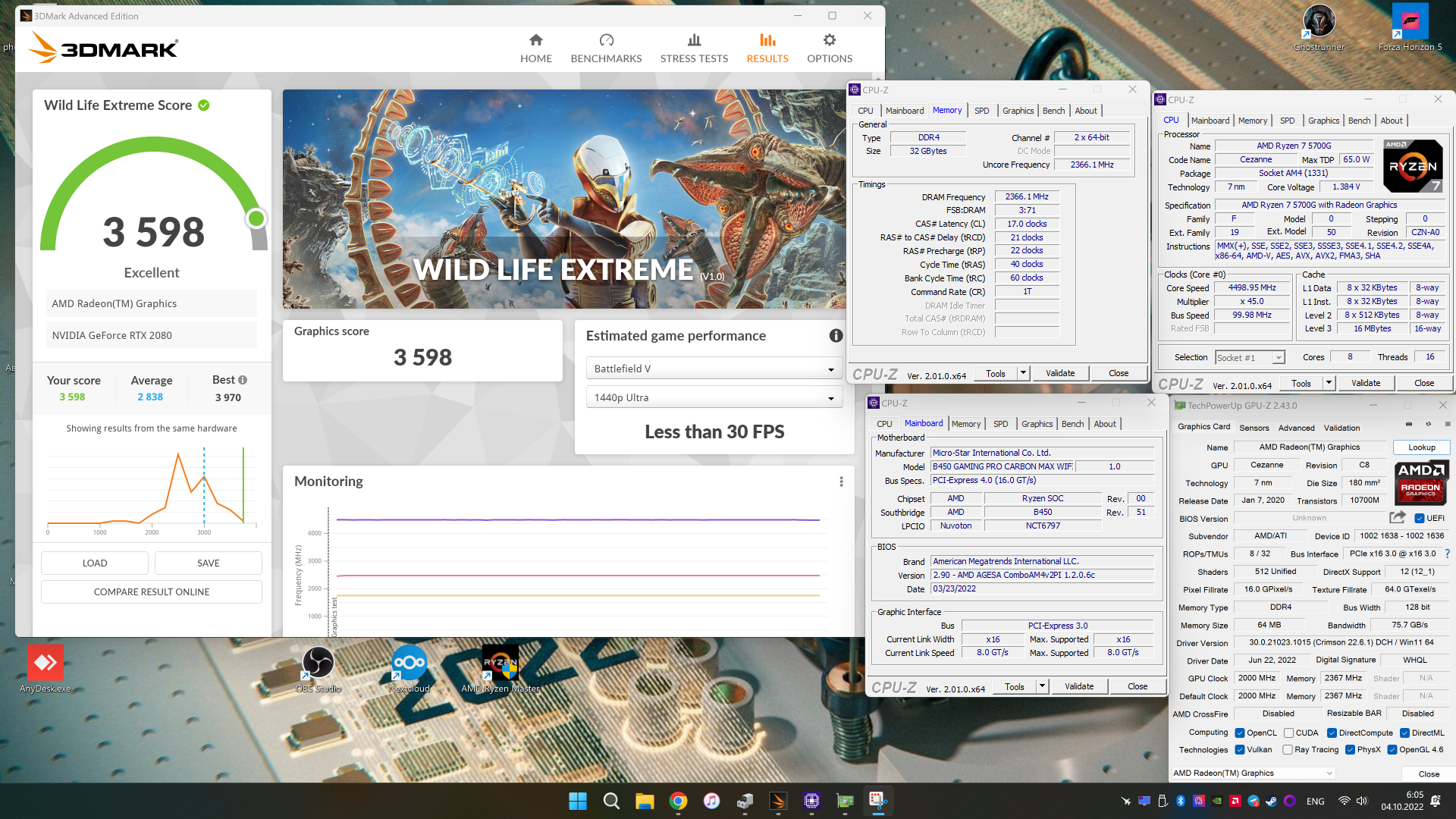The image size is (1456, 819).
Task: Click the Wild Life Extreme banner image
Action: [563, 199]
